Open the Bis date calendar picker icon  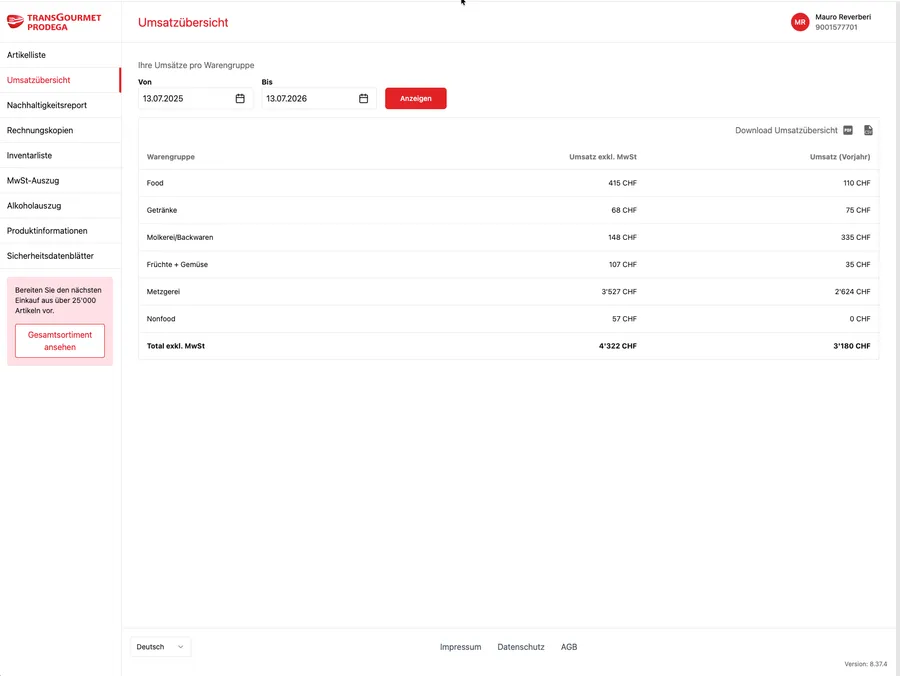click(363, 99)
